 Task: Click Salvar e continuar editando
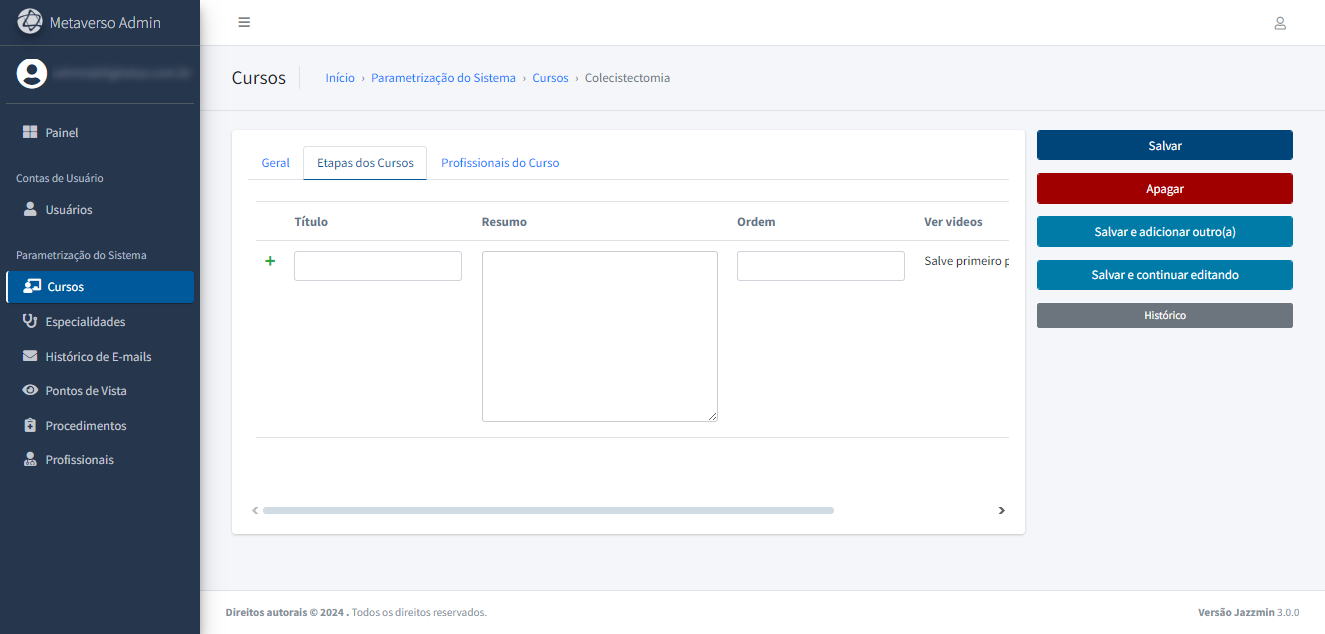(1164, 275)
